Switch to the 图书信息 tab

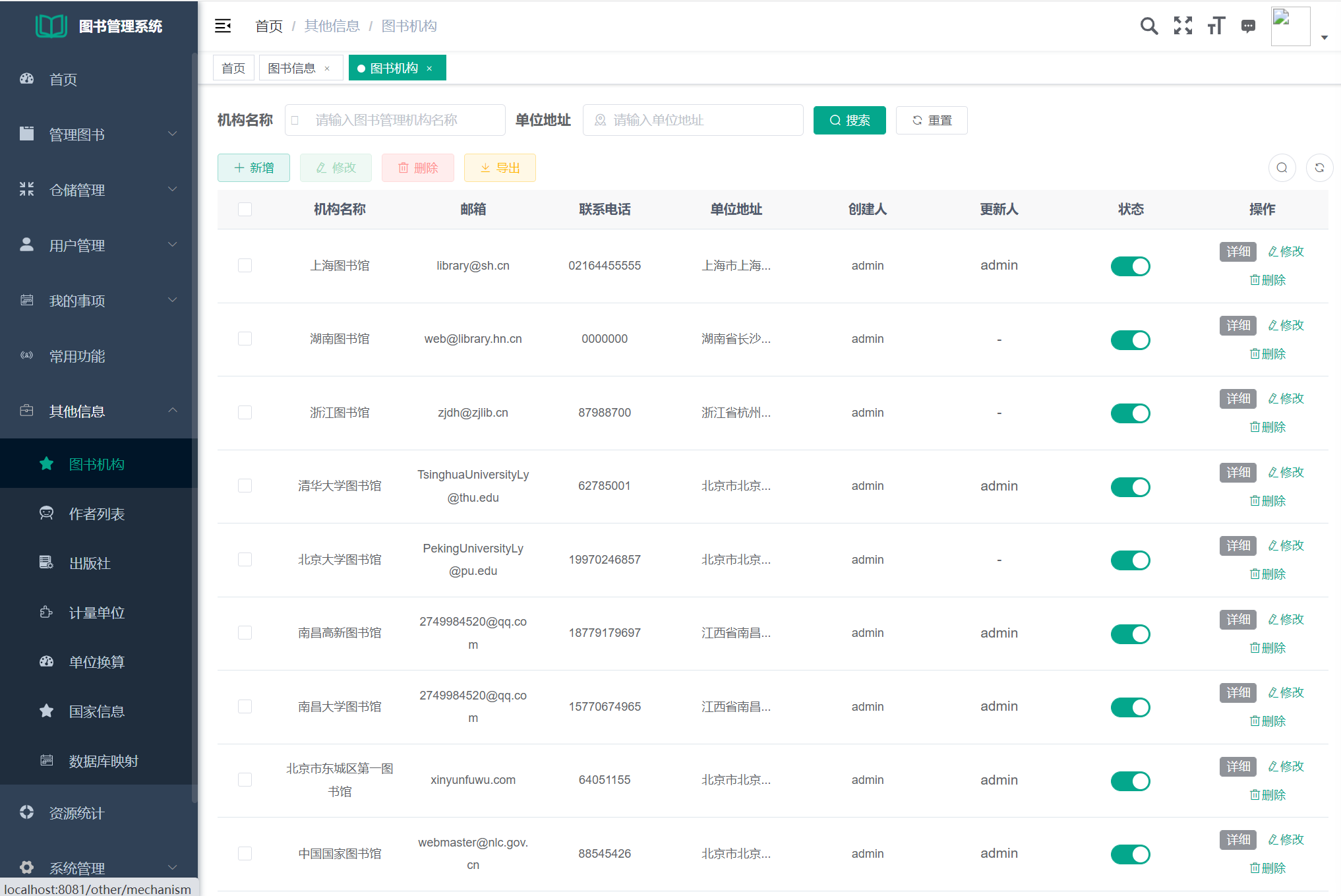291,69
